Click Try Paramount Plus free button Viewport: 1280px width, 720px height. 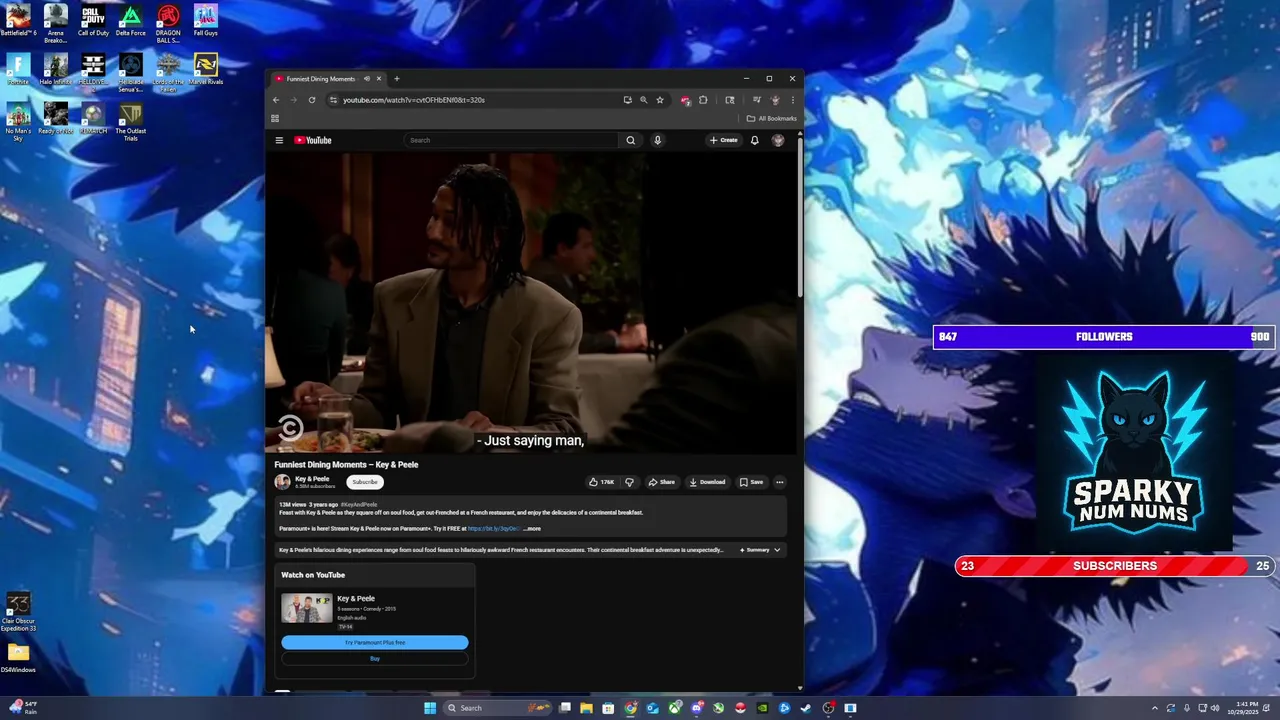[x=375, y=642]
